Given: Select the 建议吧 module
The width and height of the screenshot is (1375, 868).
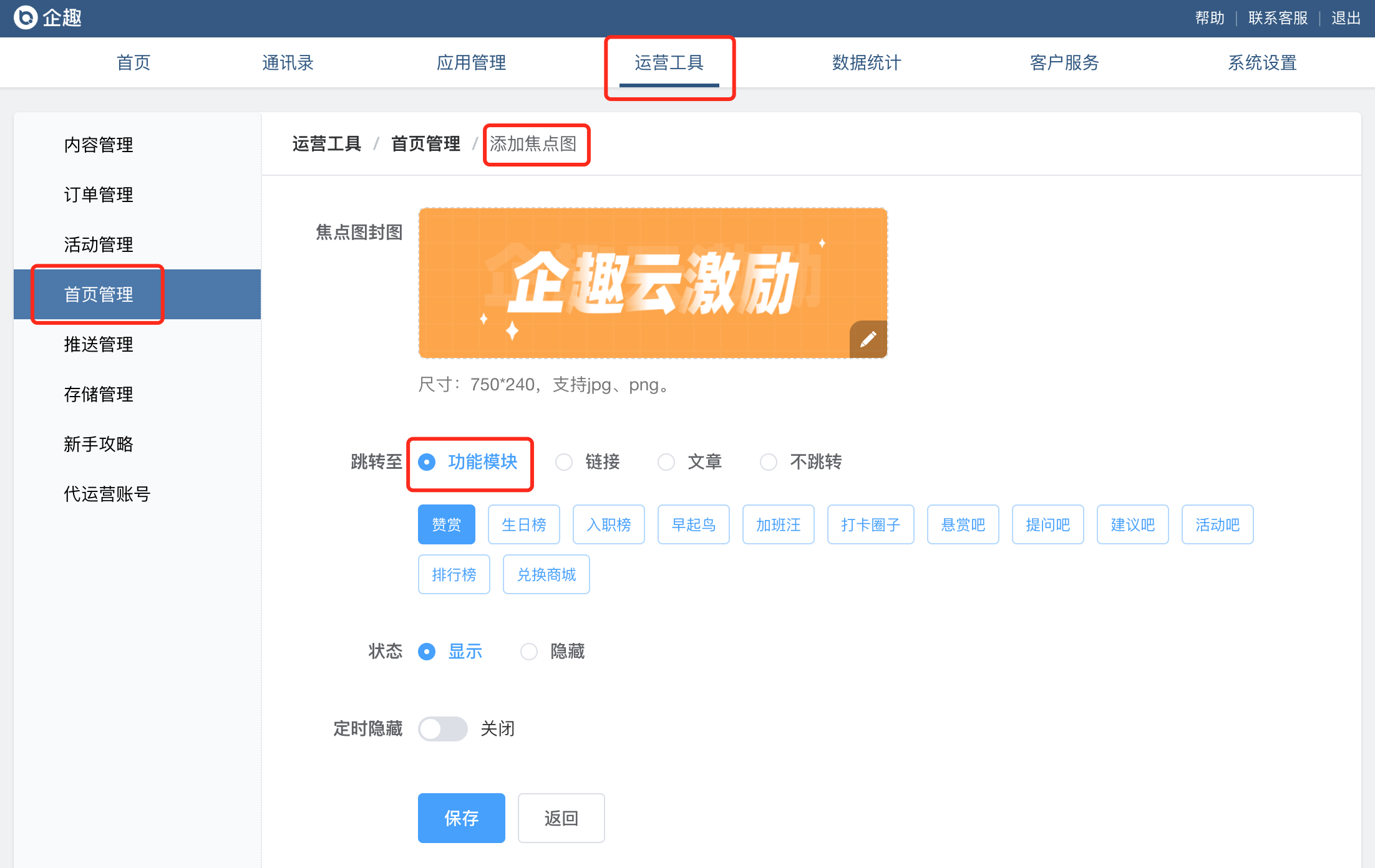Looking at the screenshot, I should coord(1133,524).
